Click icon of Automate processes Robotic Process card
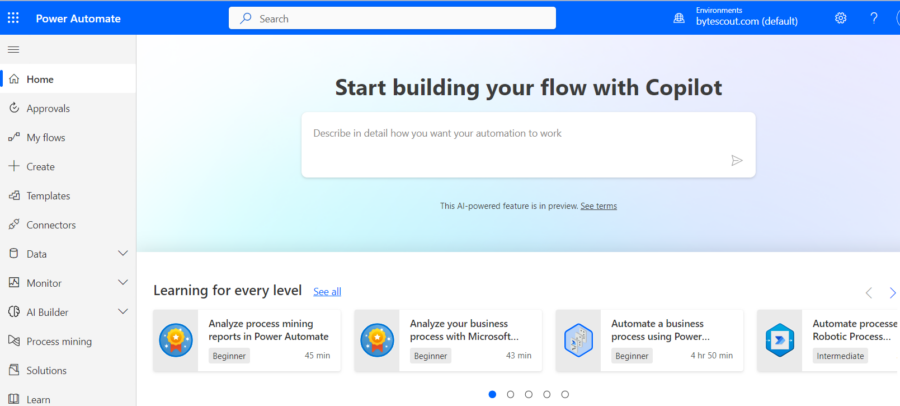 click(x=779, y=341)
